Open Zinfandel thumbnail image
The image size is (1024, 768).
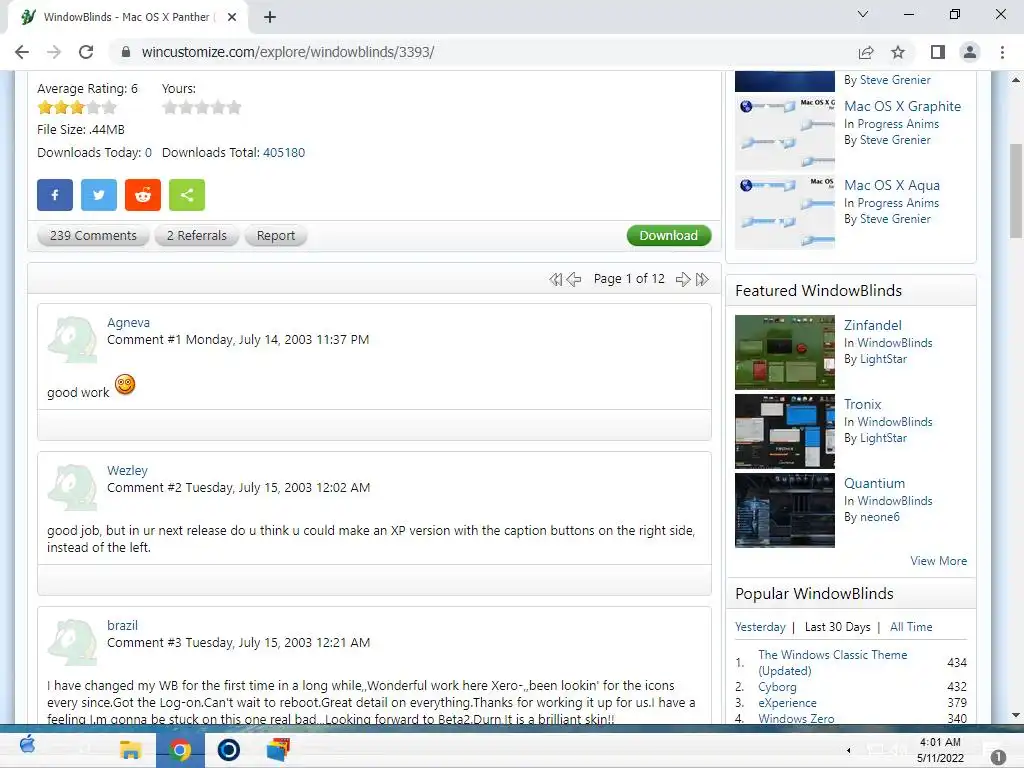coord(784,353)
